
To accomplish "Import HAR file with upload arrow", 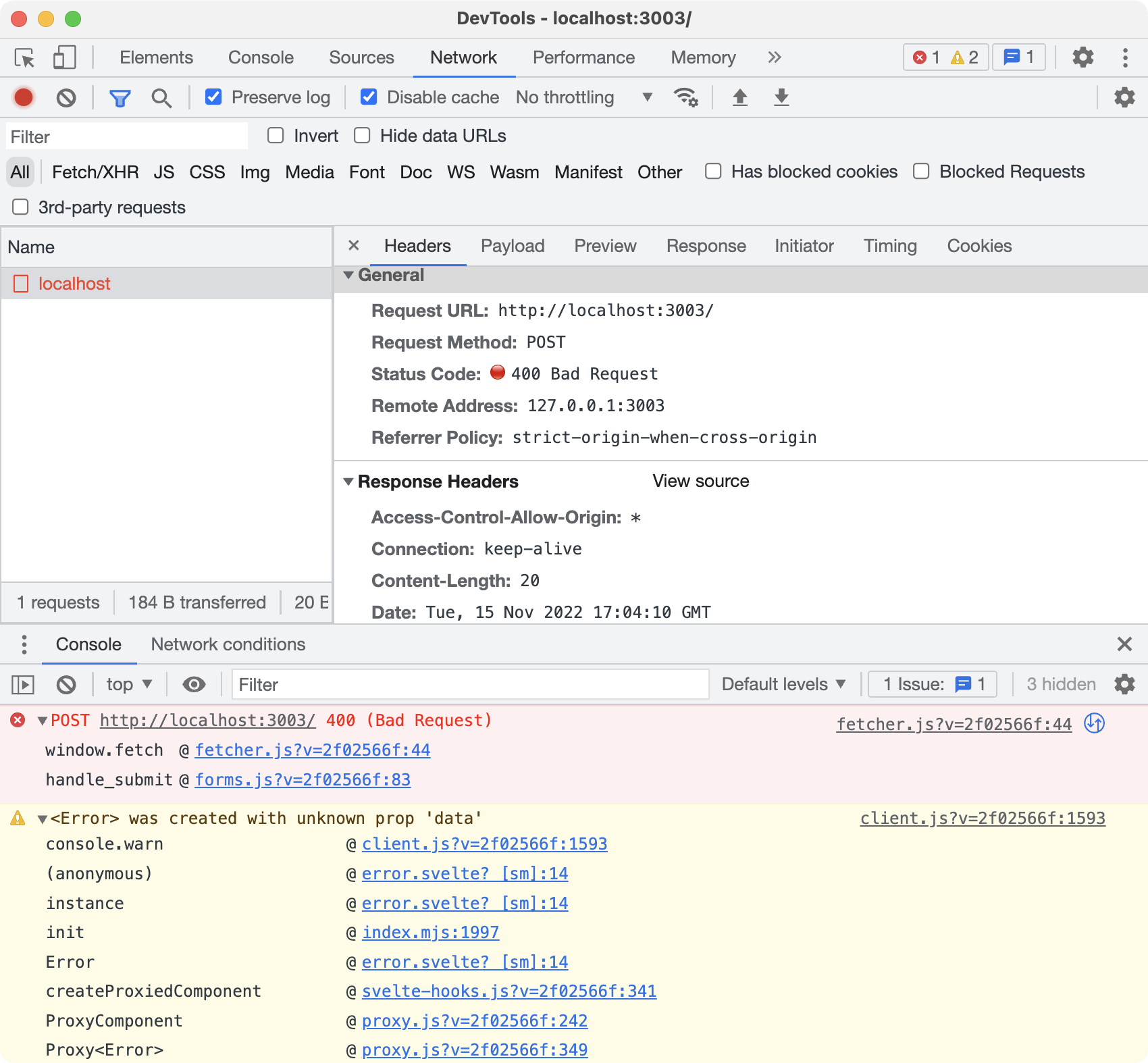I will [x=740, y=97].
